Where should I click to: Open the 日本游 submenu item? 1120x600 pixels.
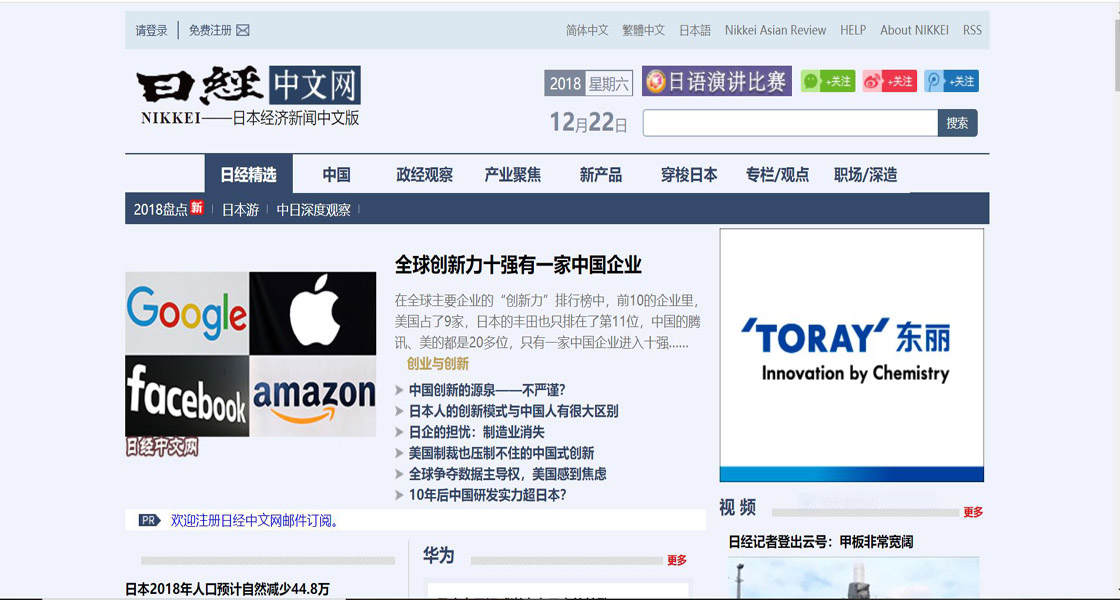[240, 209]
